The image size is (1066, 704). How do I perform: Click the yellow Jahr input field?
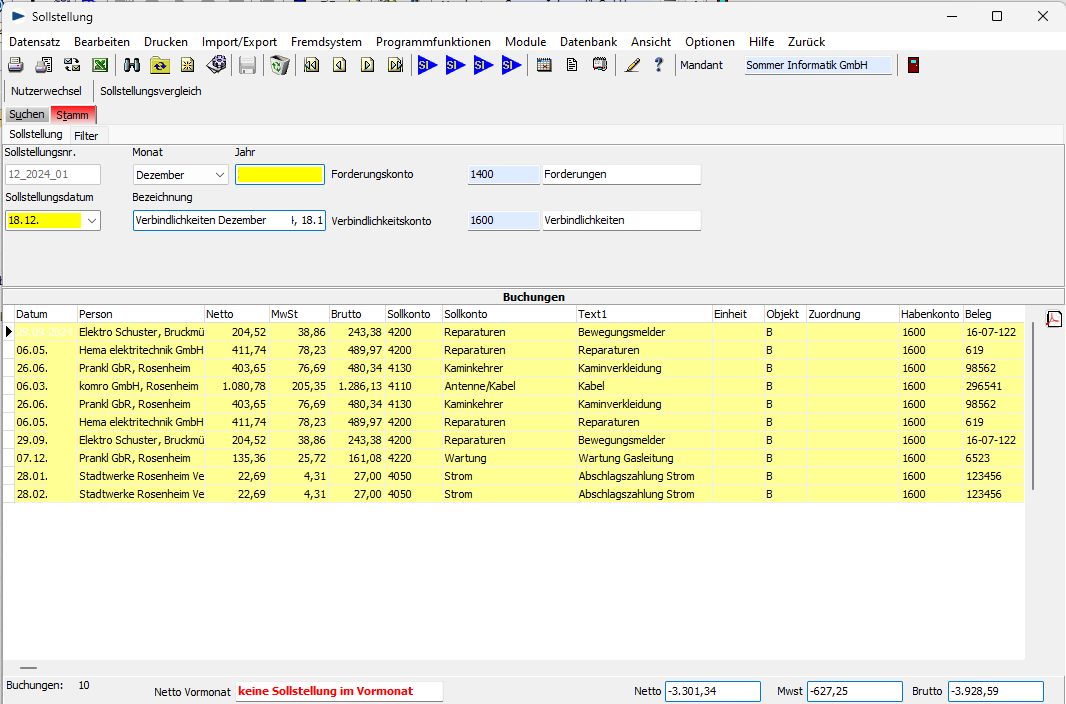click(x=280, y=175)
